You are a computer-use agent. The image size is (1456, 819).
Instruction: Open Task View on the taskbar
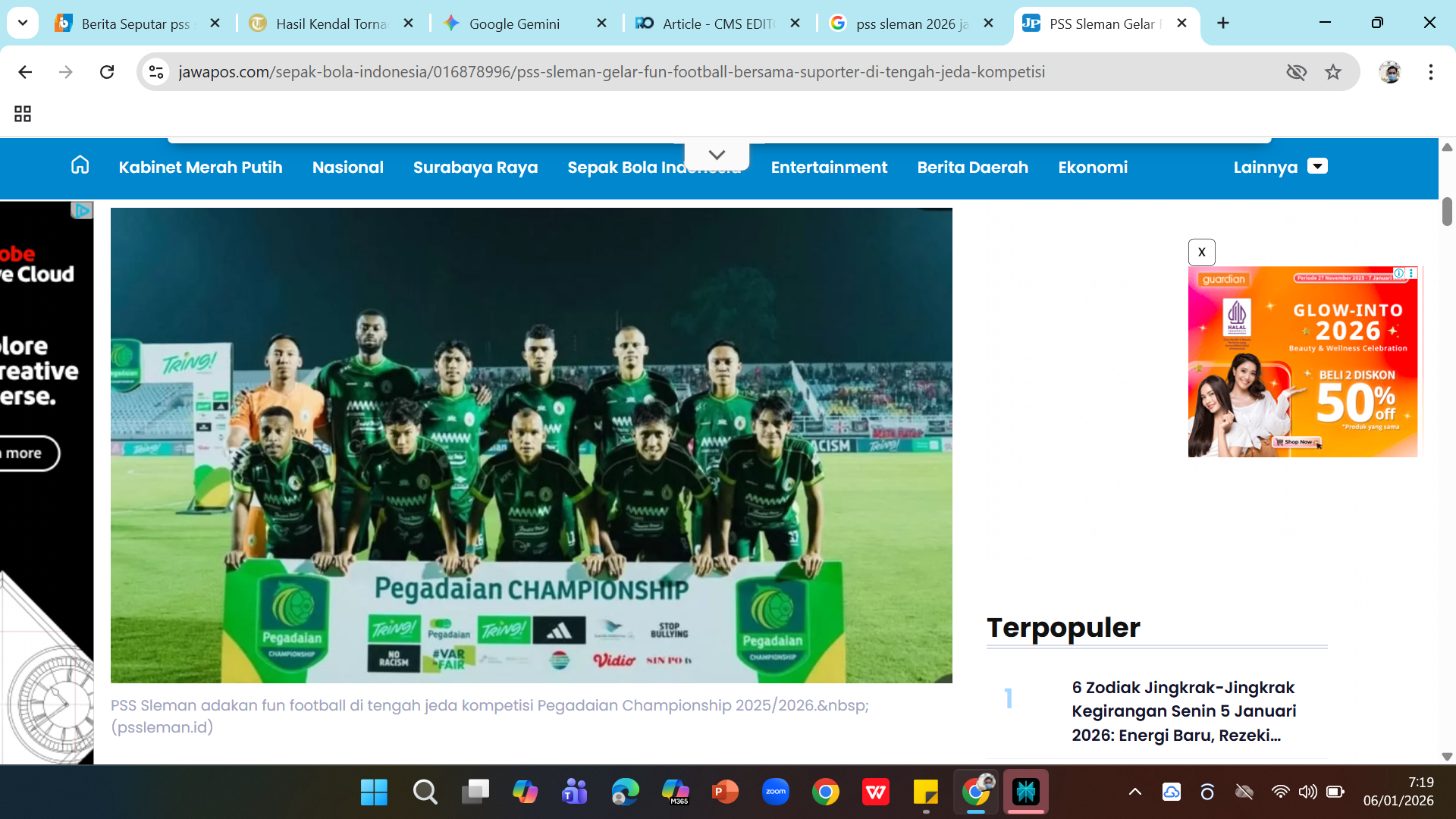tap(475, 792)
